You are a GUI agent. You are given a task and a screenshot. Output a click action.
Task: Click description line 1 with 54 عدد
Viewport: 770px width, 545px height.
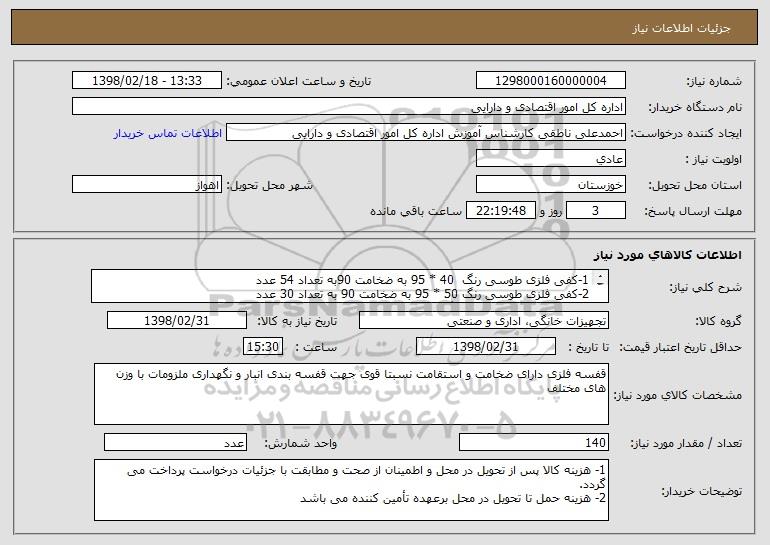422,280
